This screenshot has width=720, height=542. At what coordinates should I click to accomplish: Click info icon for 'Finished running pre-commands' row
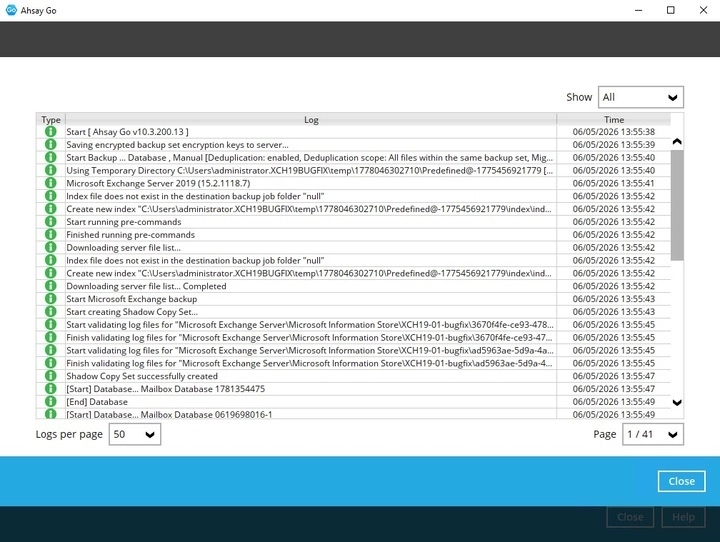tap(51, 235)
